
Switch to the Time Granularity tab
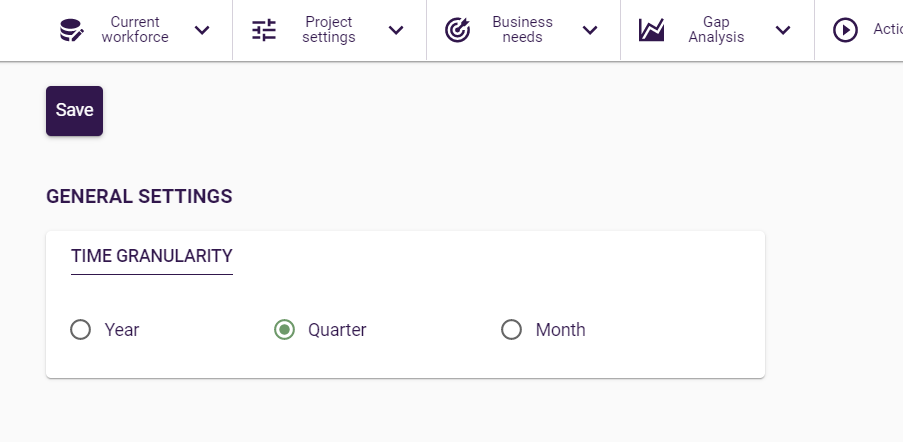coord(152,256)
